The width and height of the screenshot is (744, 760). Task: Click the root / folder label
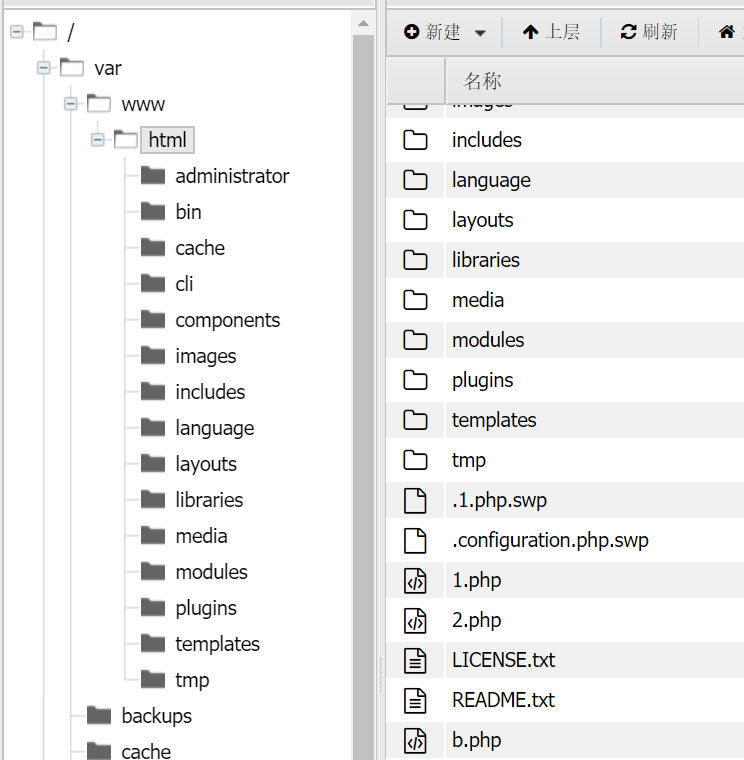(71, 32)
